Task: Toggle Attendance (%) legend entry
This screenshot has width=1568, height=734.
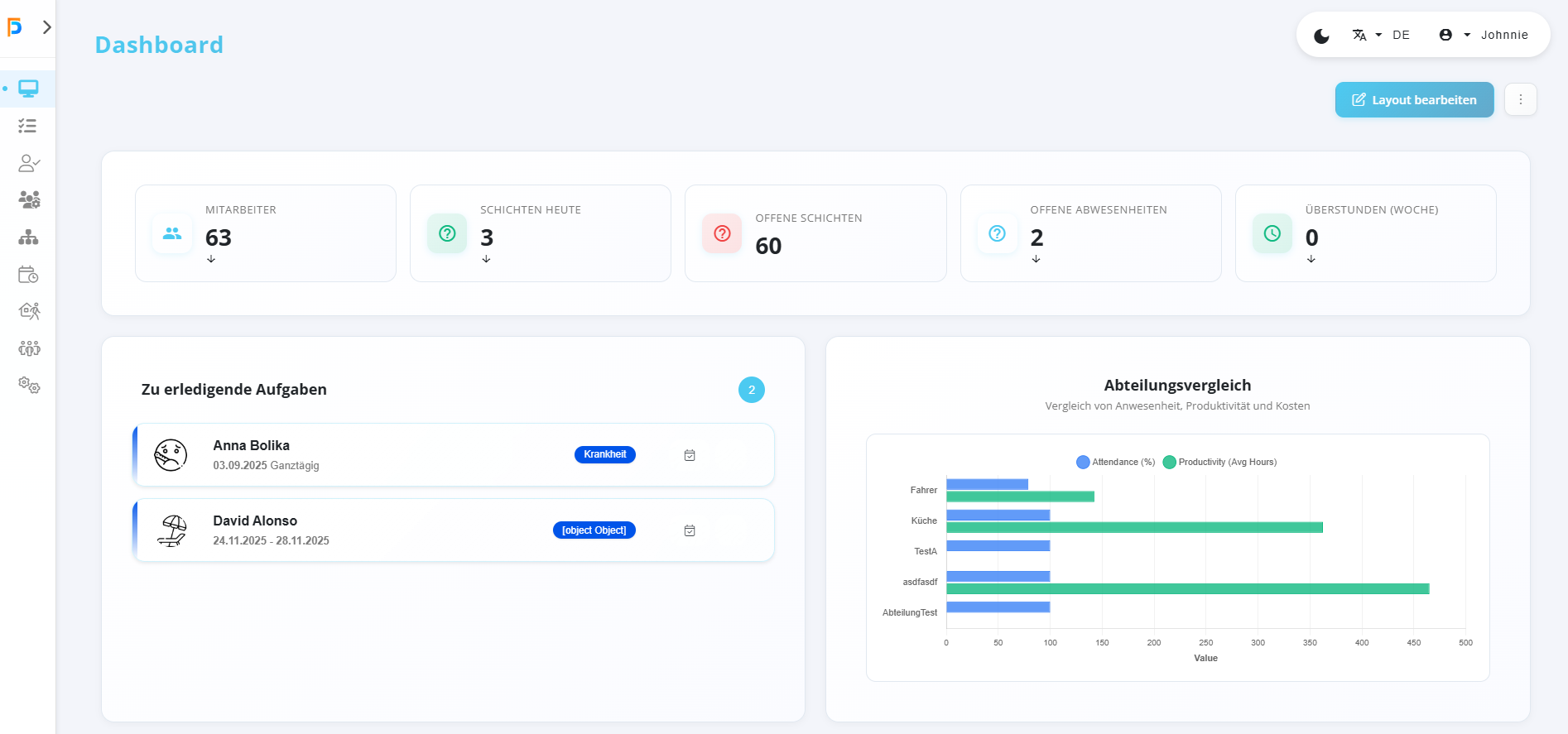Action: 1115,462
